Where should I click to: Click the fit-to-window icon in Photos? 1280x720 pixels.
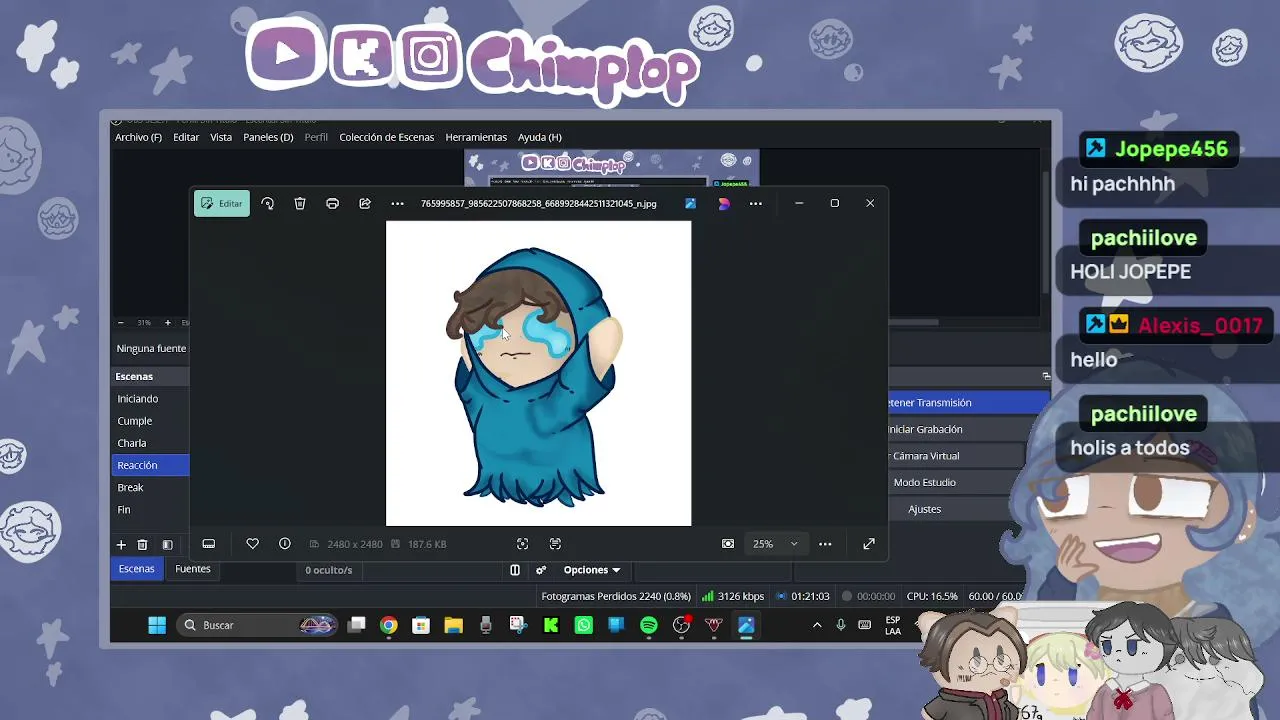pos(728,544)
